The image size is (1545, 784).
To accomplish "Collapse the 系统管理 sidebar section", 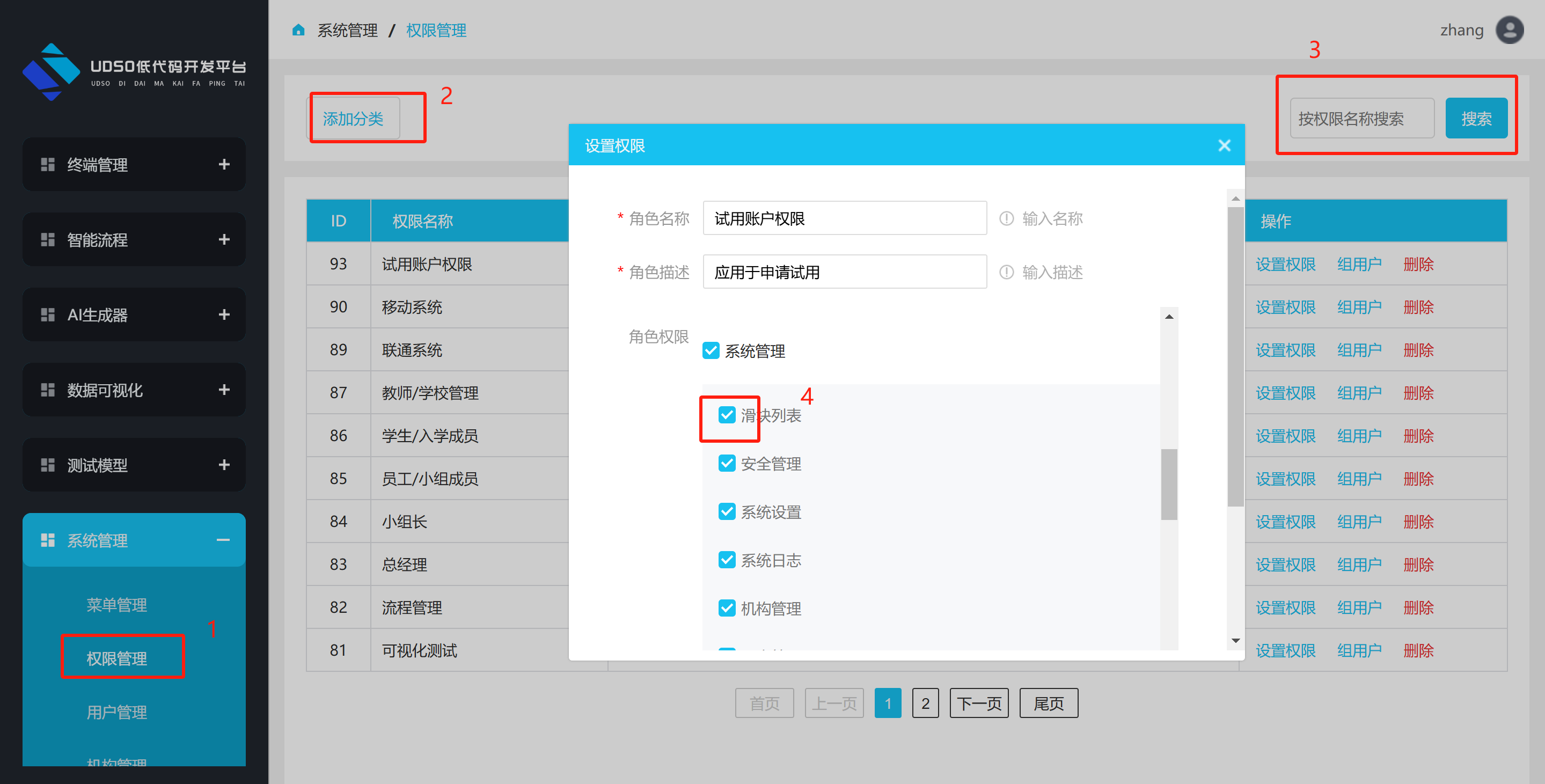I will click(223, 540).
